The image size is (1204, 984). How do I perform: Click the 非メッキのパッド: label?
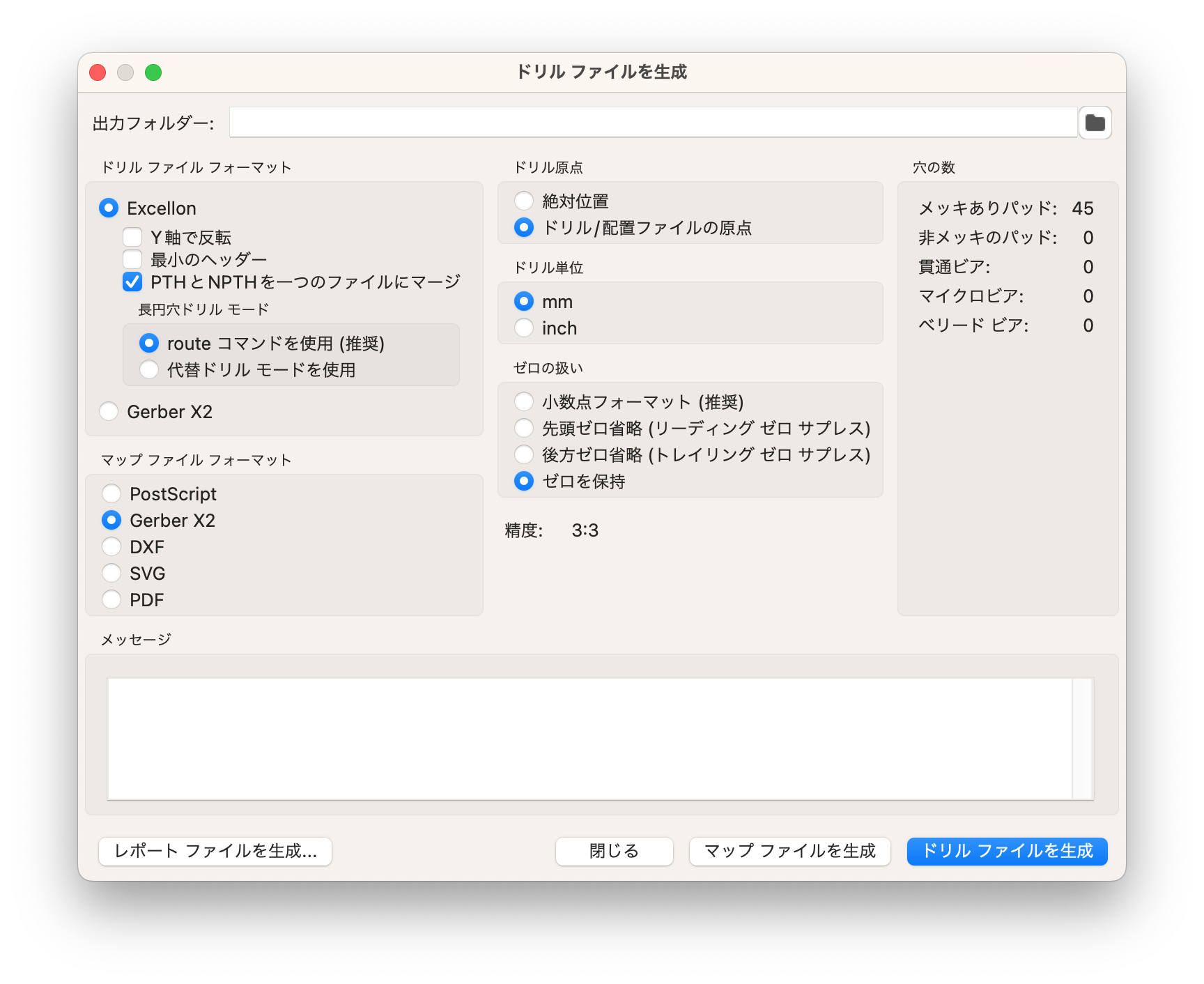(x=987, y=238)
